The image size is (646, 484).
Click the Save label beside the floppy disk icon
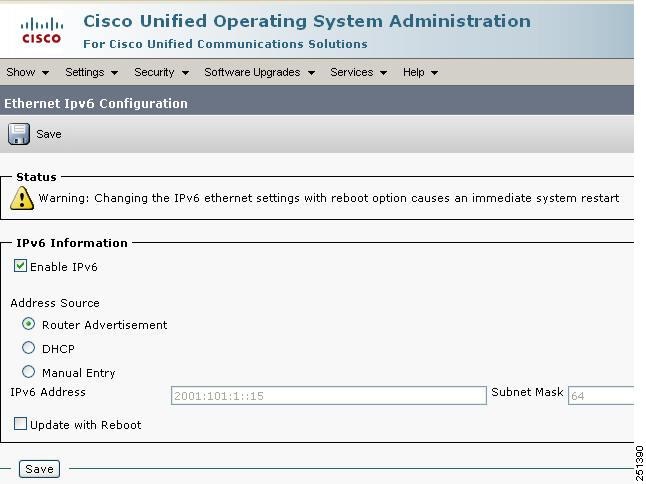tap(49, 134)
